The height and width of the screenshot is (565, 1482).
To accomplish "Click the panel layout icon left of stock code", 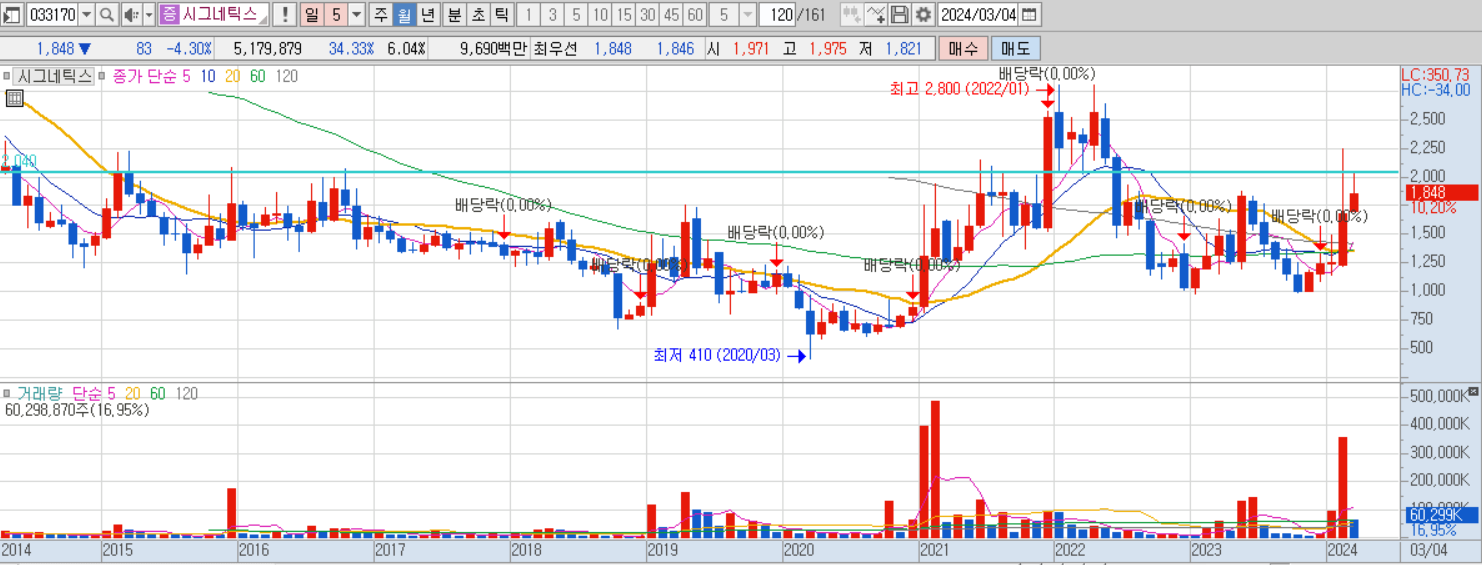I will click(13, 14).
